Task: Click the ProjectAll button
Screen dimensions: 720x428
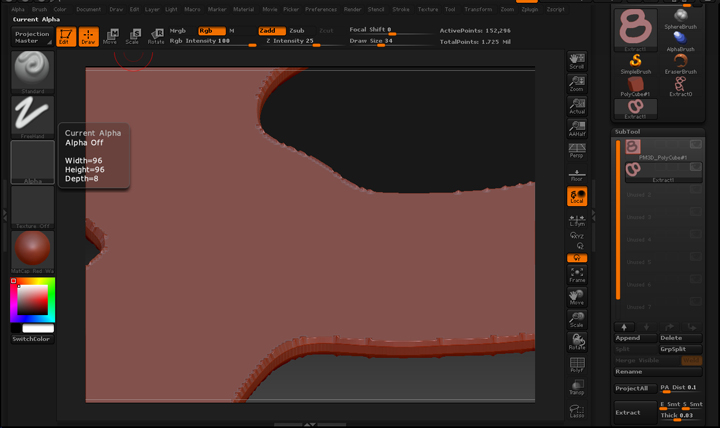Action: [636, 389]
